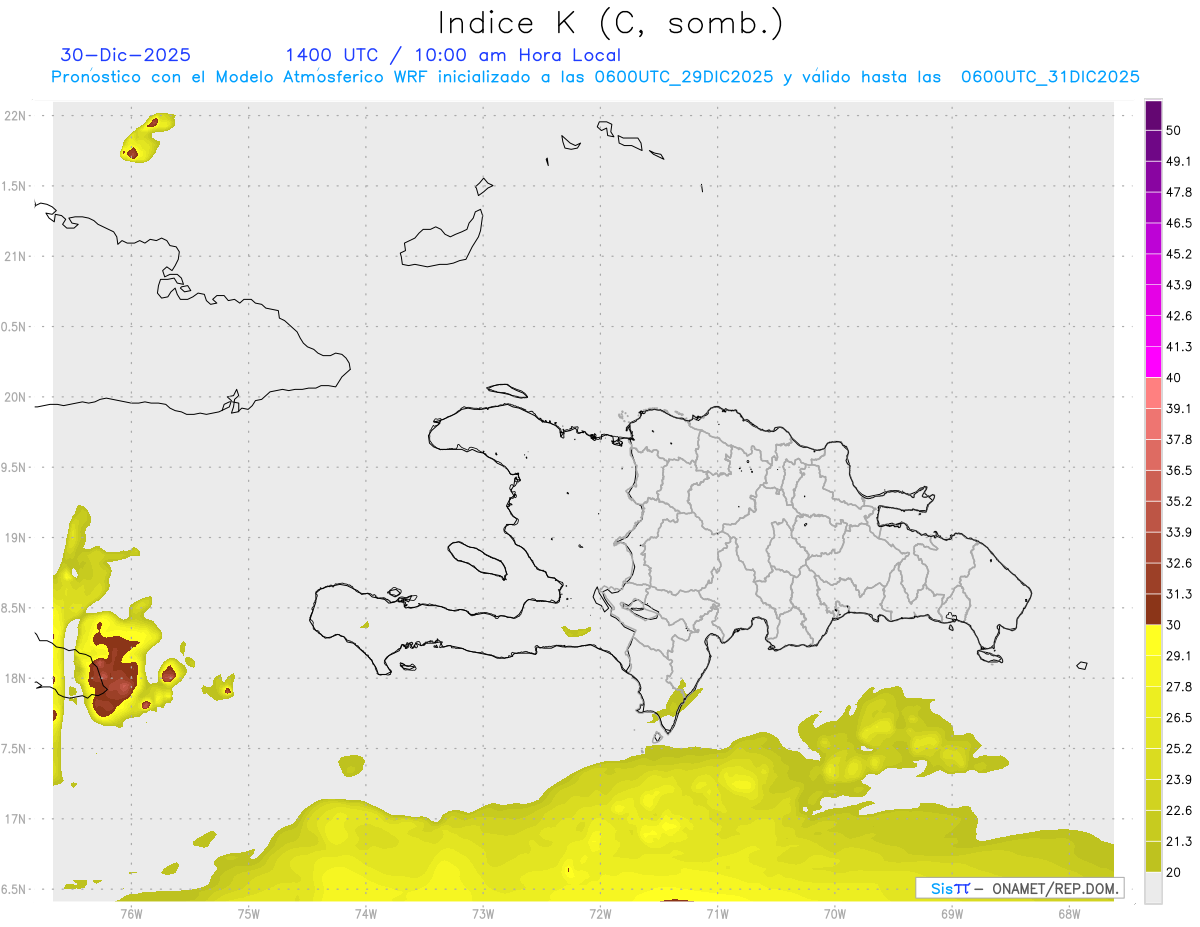Click the colorbar value "29.1"
This screenshot has height=927, width=1200.
[x=1179, y=656]
